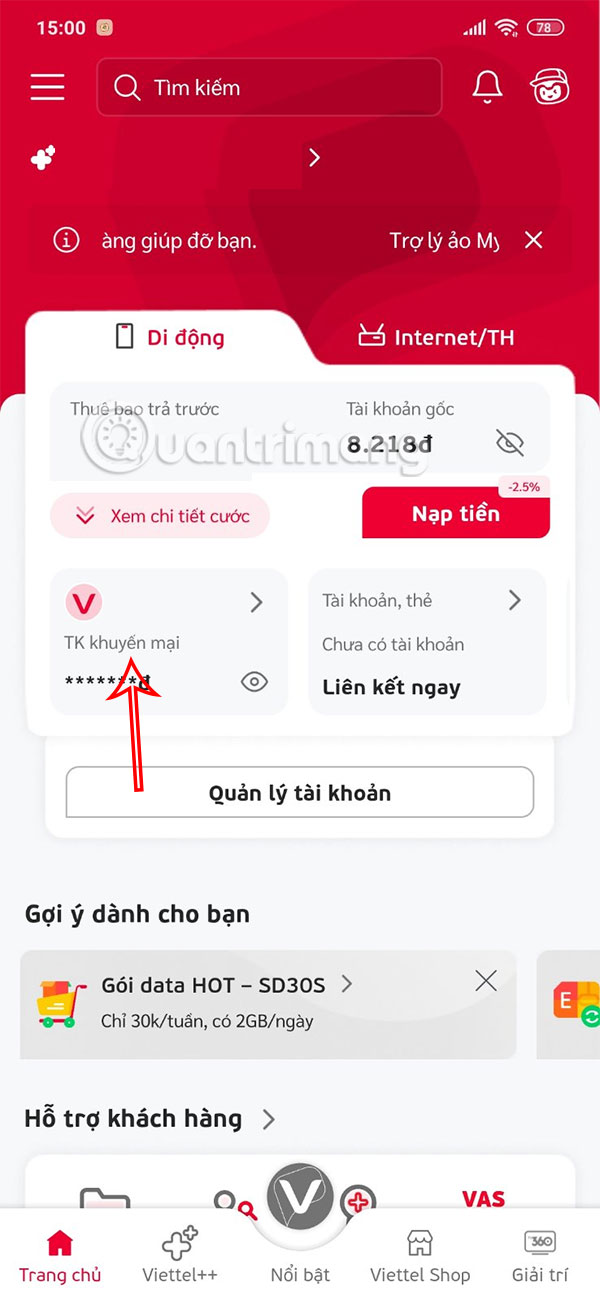Tap the Nạp tiền button
Screen dimensions: 600x1300
point(456,513)
